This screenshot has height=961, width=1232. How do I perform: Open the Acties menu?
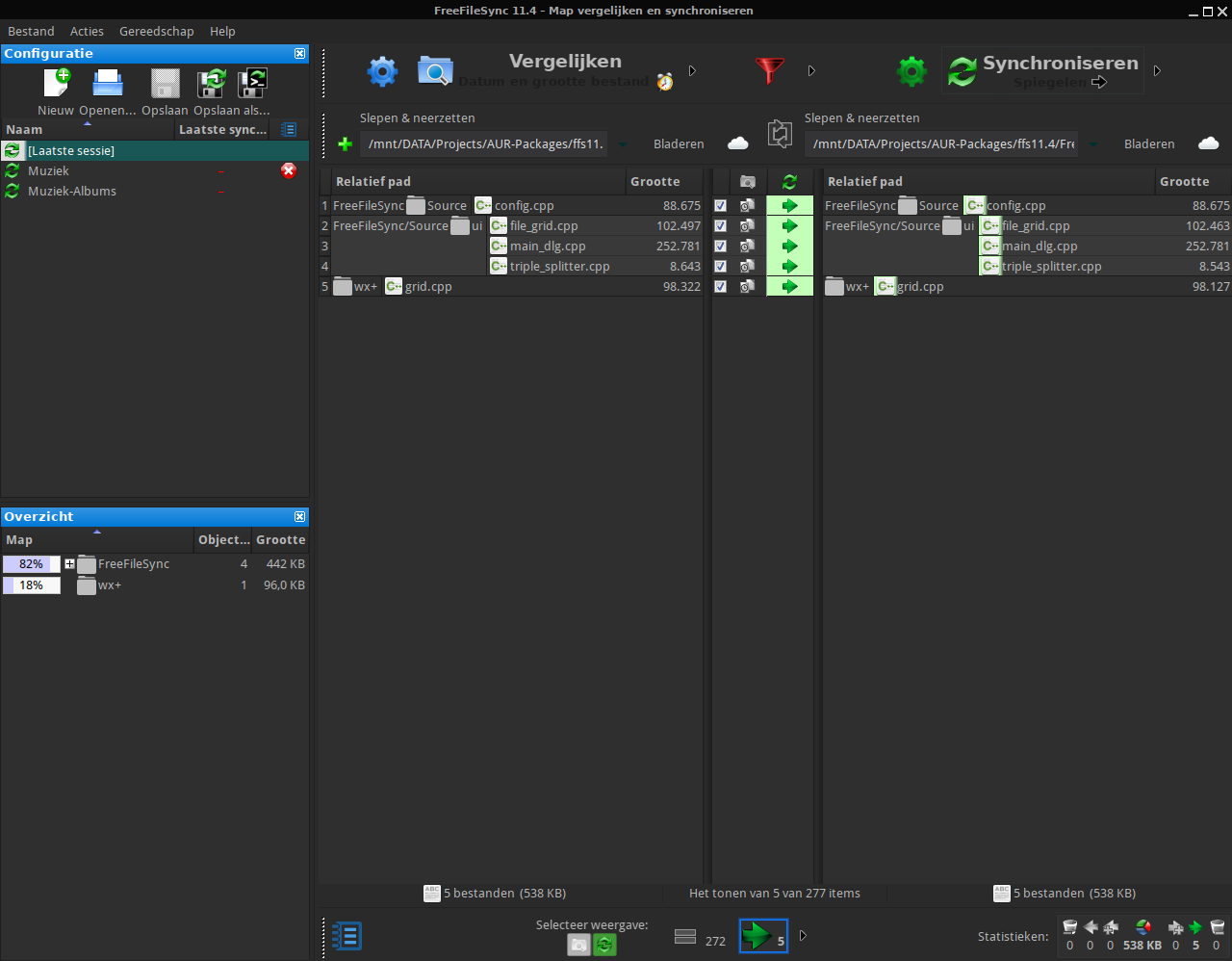click(87, 32)
